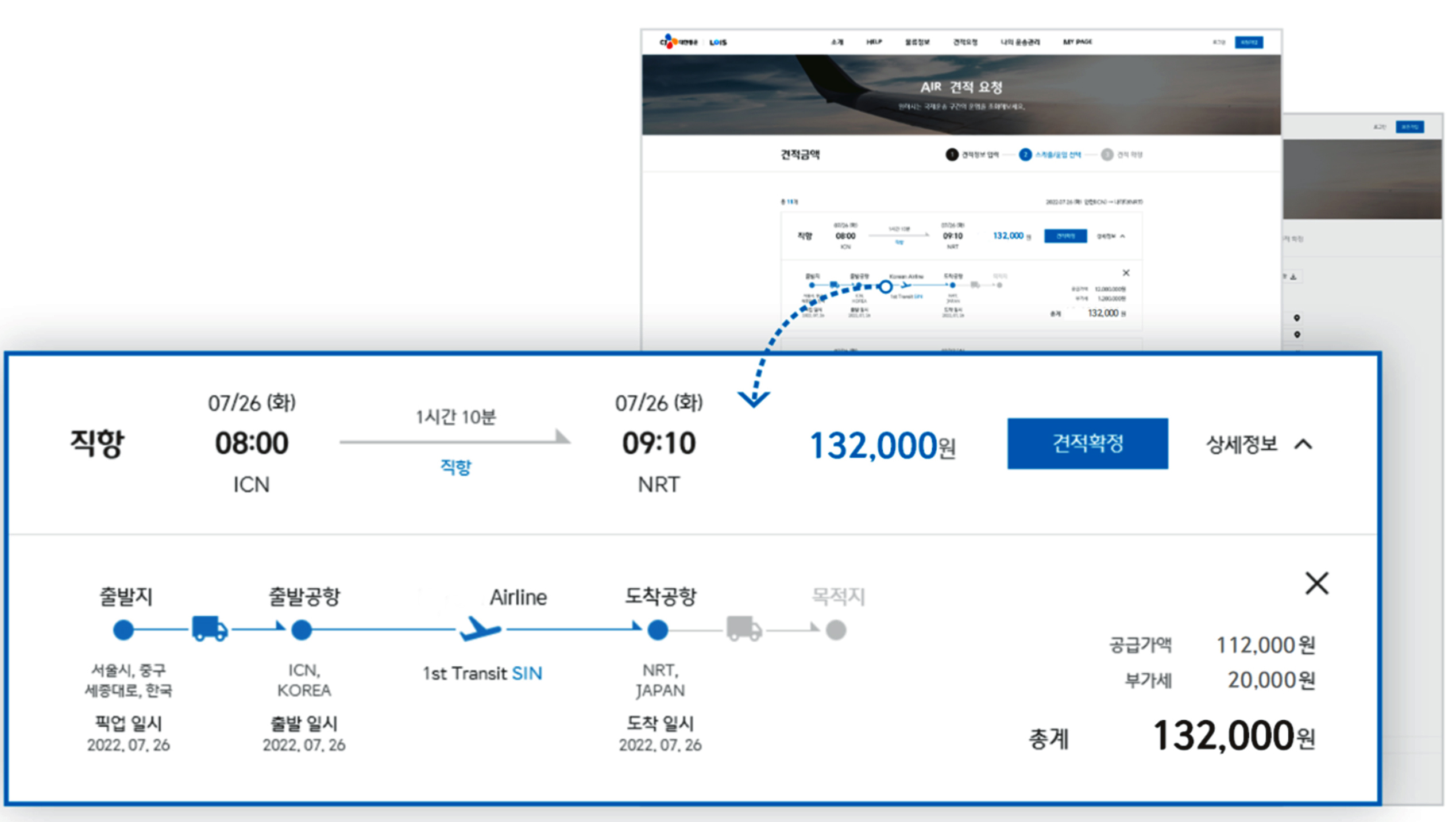Open the MY PAGE menu item

pyautogui.click(x=1077, y=42)
